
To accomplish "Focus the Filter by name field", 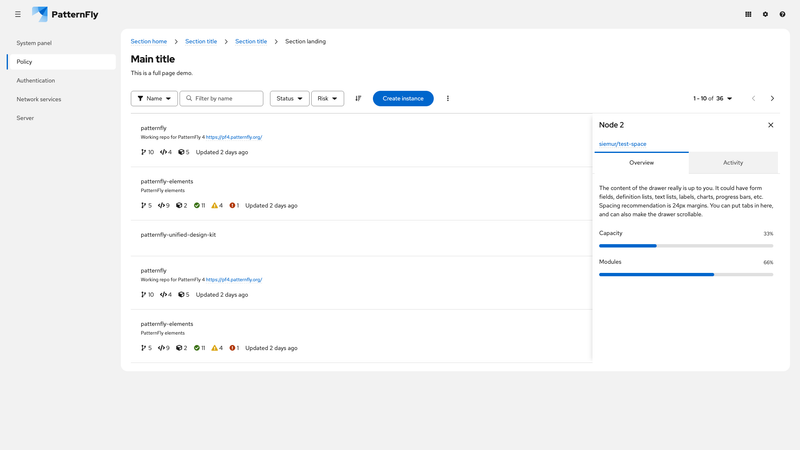I will [x=221, y=98].
